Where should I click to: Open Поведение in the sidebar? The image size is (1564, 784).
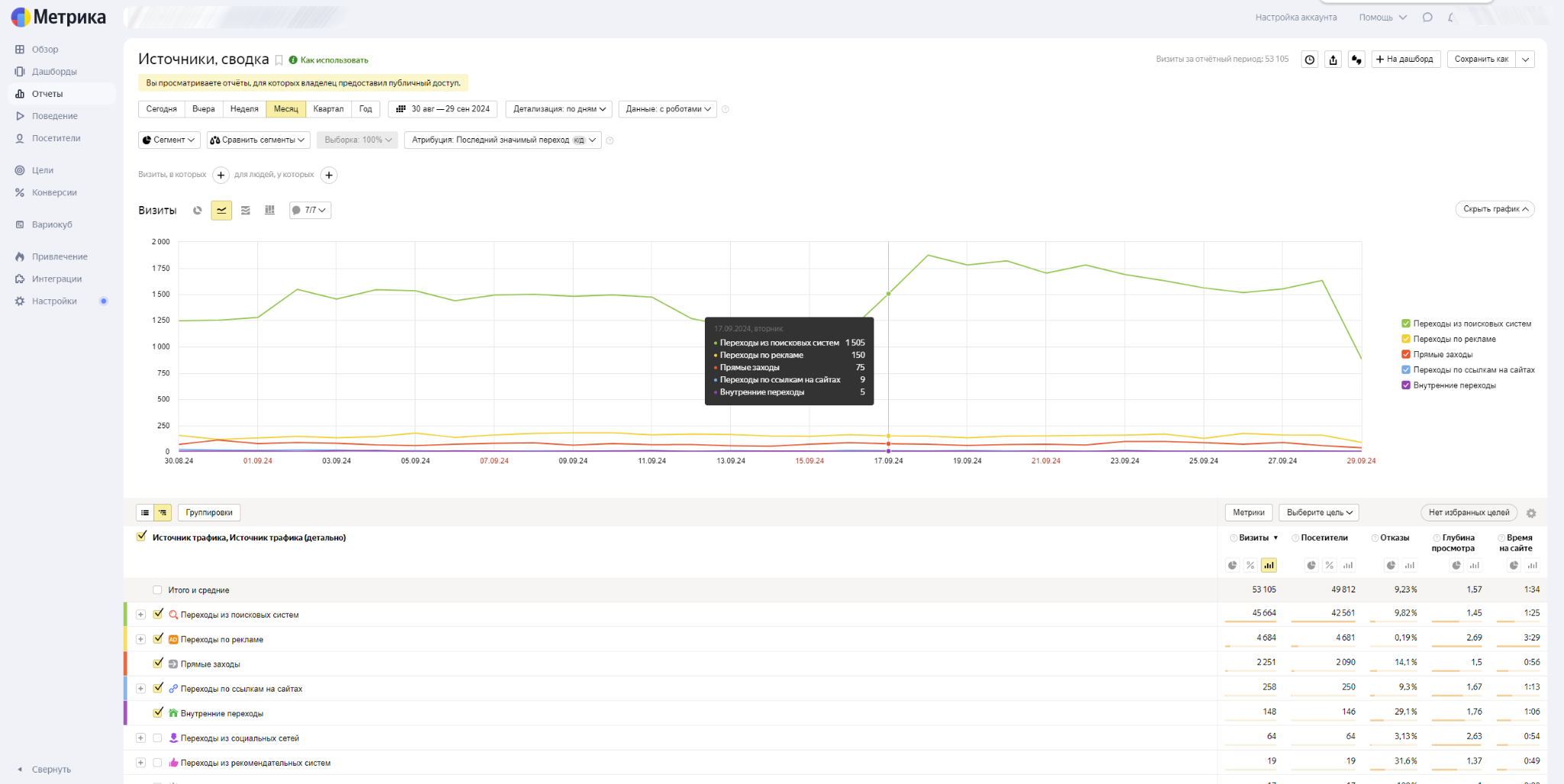tap(54, 116)
